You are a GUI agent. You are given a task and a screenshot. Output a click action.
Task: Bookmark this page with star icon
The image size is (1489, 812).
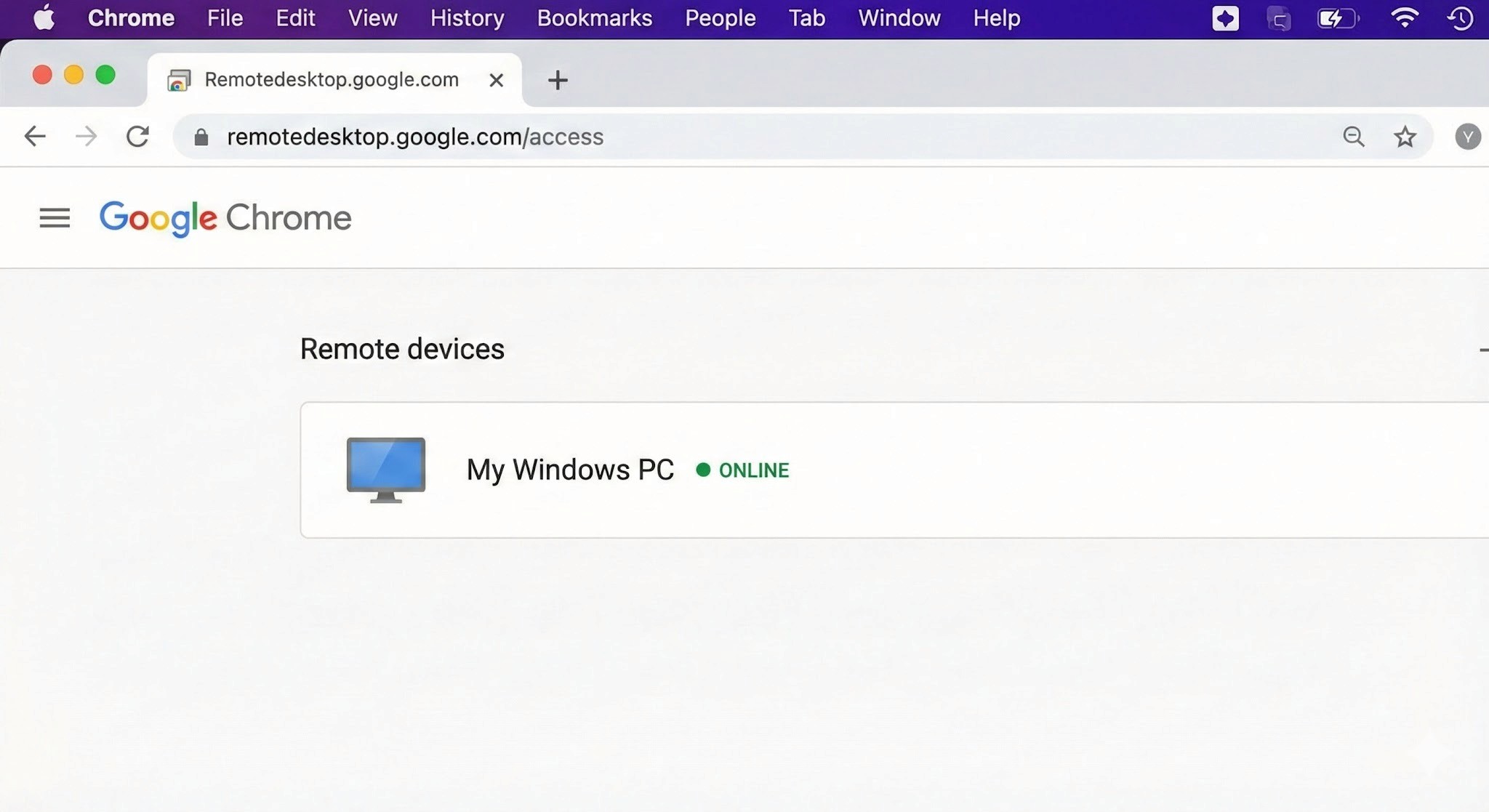1405,136
